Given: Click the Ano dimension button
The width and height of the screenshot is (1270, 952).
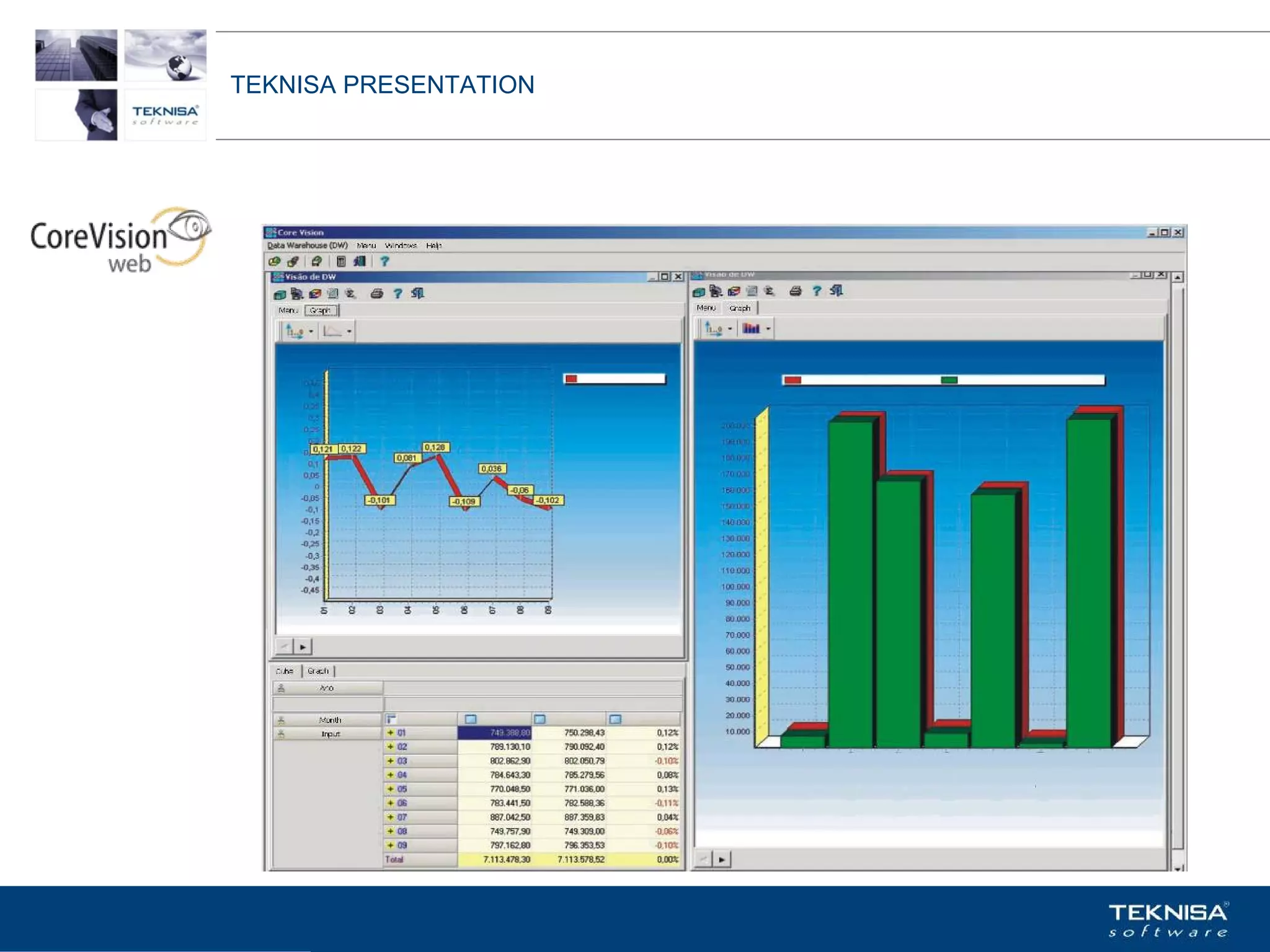Looking at the screenshot, I should [x=327, y=688].
